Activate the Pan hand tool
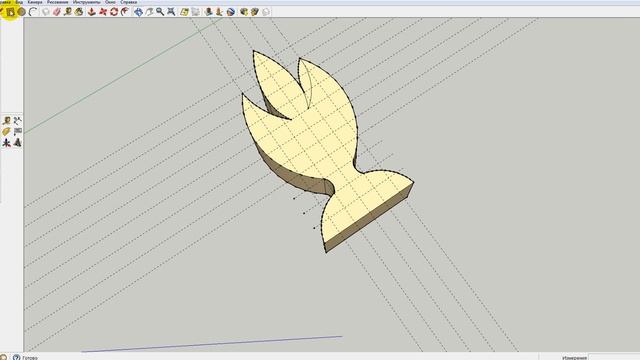The image size is (640, 360). (x=149, y=12)
